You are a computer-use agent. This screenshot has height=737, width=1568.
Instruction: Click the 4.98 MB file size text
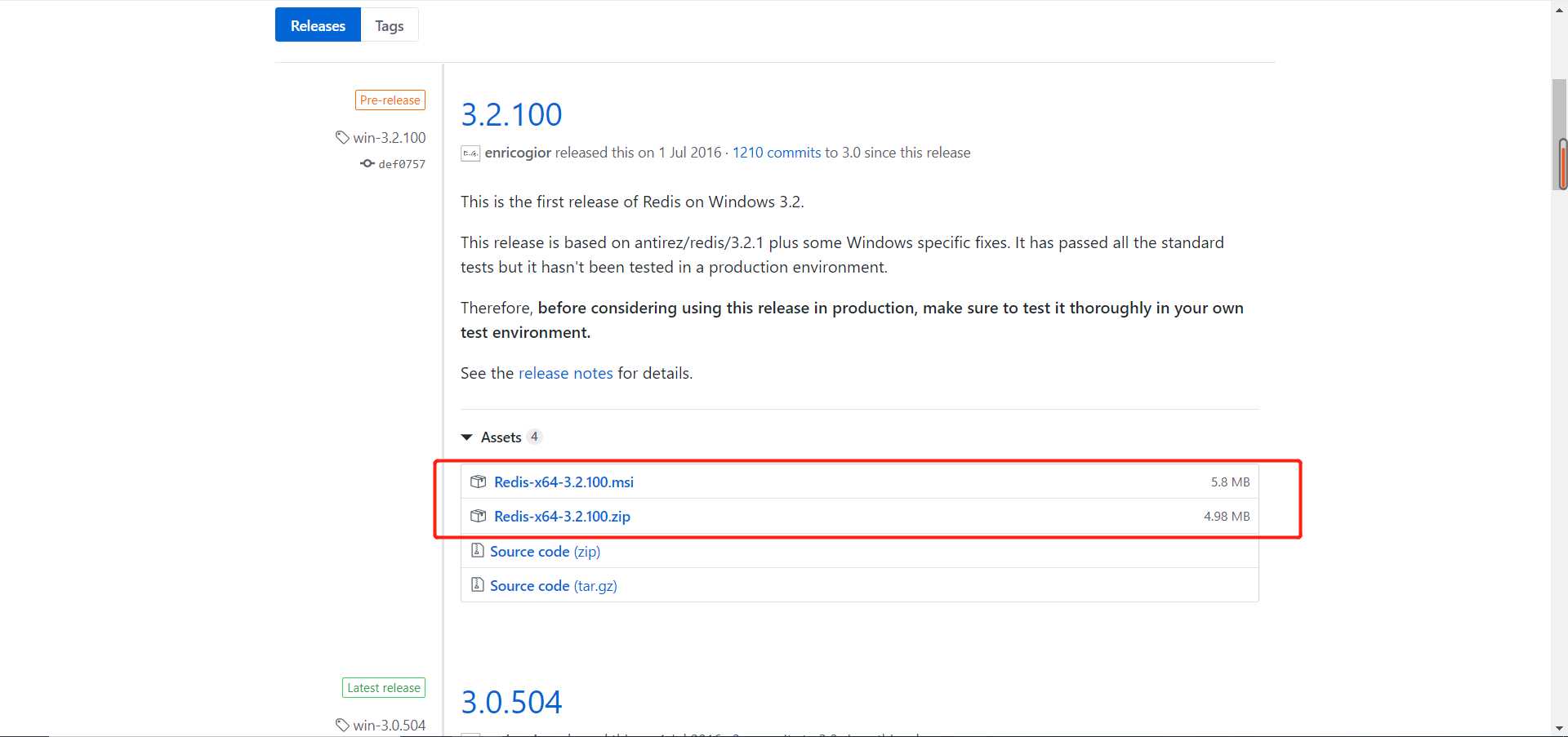tap(1227, 516)
